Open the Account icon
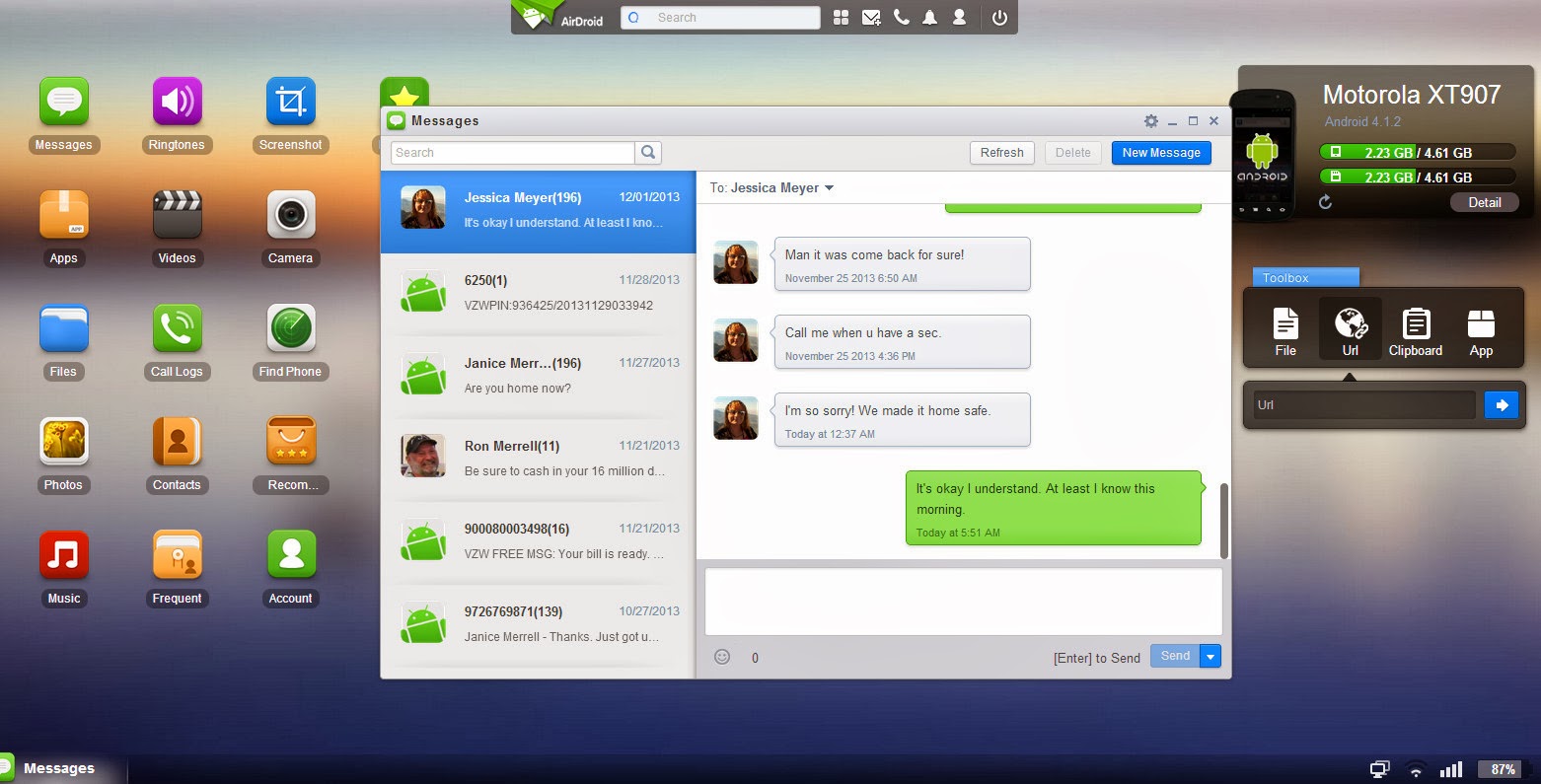Viewport: 1541px width, 784px height. (x=291, y=556)
